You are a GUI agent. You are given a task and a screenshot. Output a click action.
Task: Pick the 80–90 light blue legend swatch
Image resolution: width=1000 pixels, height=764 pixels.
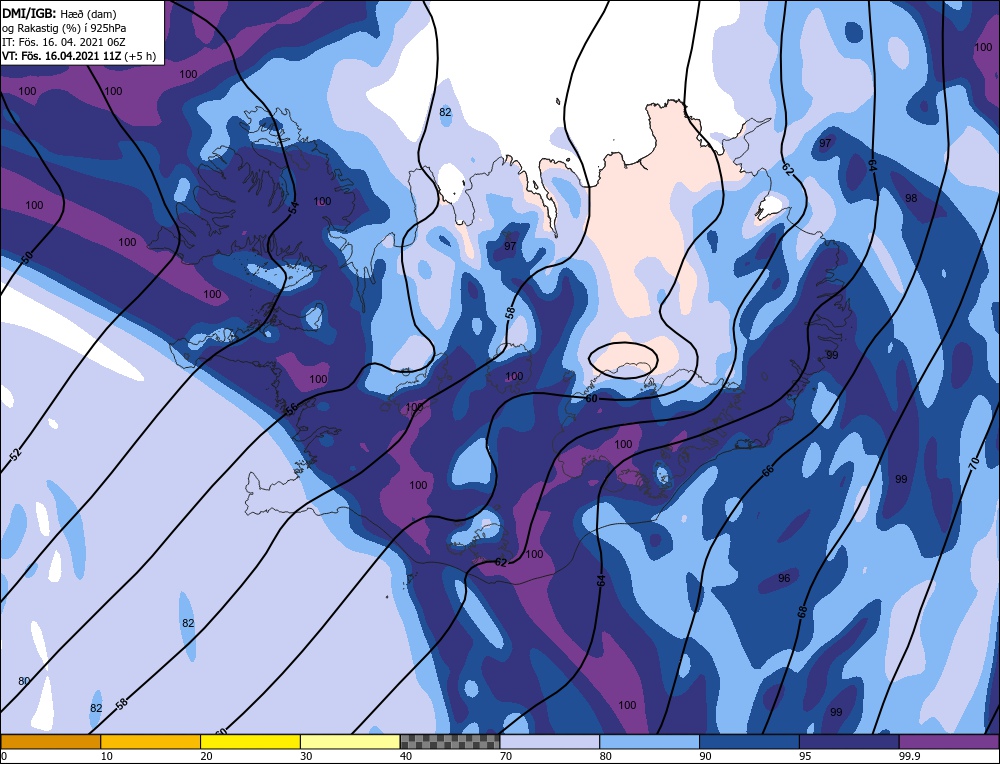coord(649,741)
